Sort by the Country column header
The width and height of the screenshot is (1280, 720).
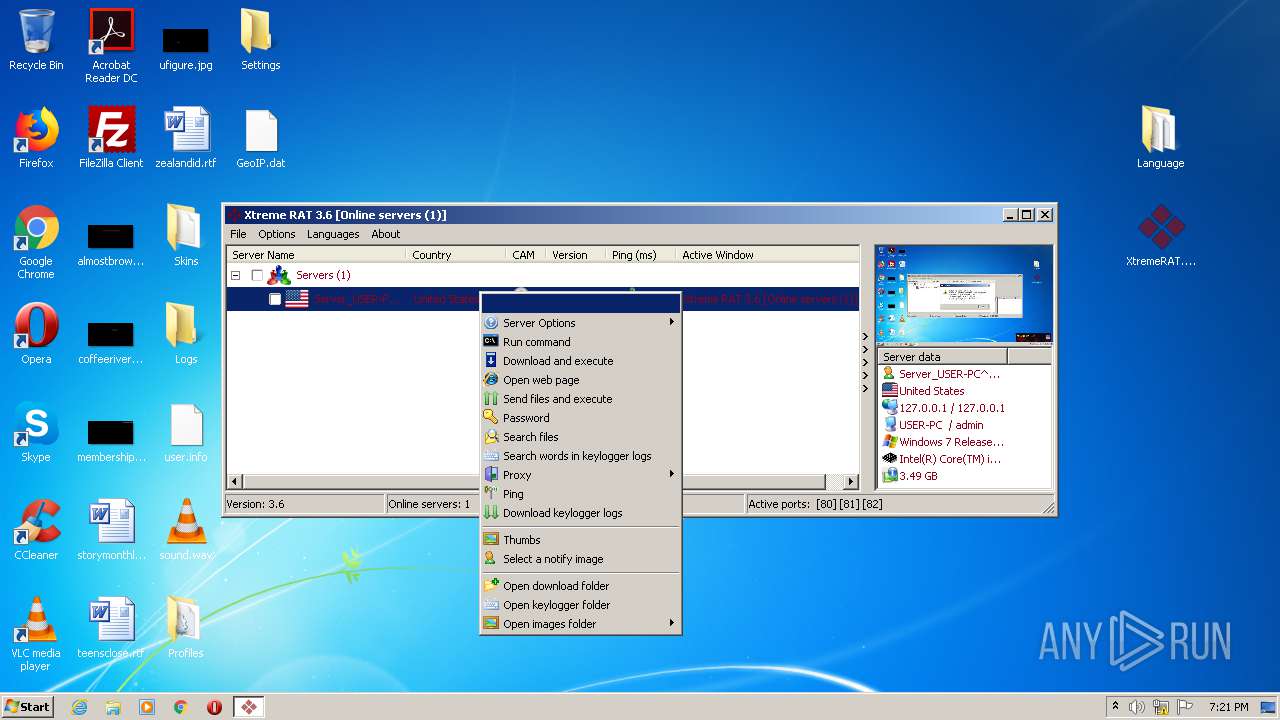[x=456, y=255]
